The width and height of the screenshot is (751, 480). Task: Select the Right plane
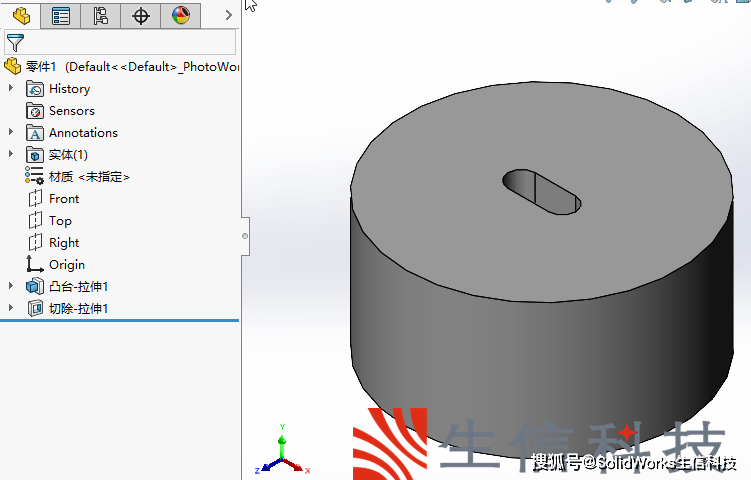(x=63, y=243)
